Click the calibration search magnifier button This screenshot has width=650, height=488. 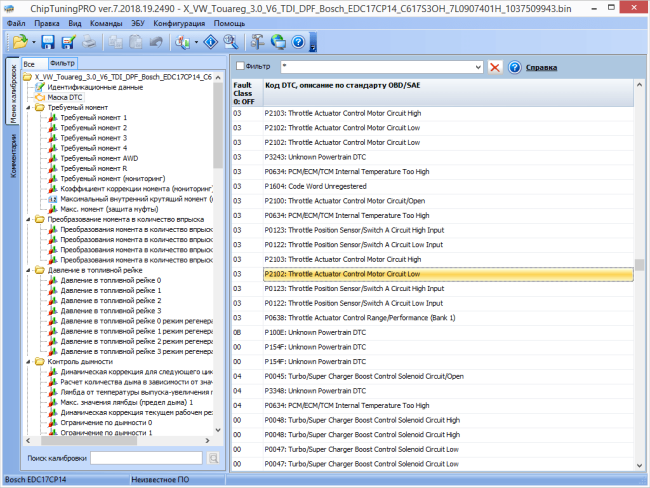(x=213, y=458)
